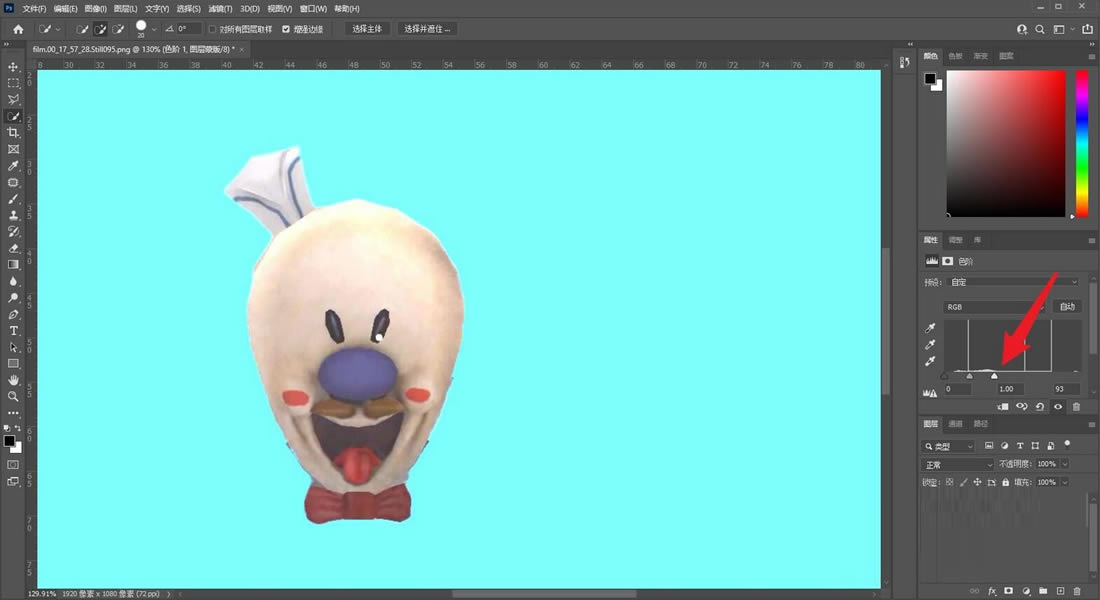
Task: Create a new layer in Layers panel
Action: (x=1060, y=592)
